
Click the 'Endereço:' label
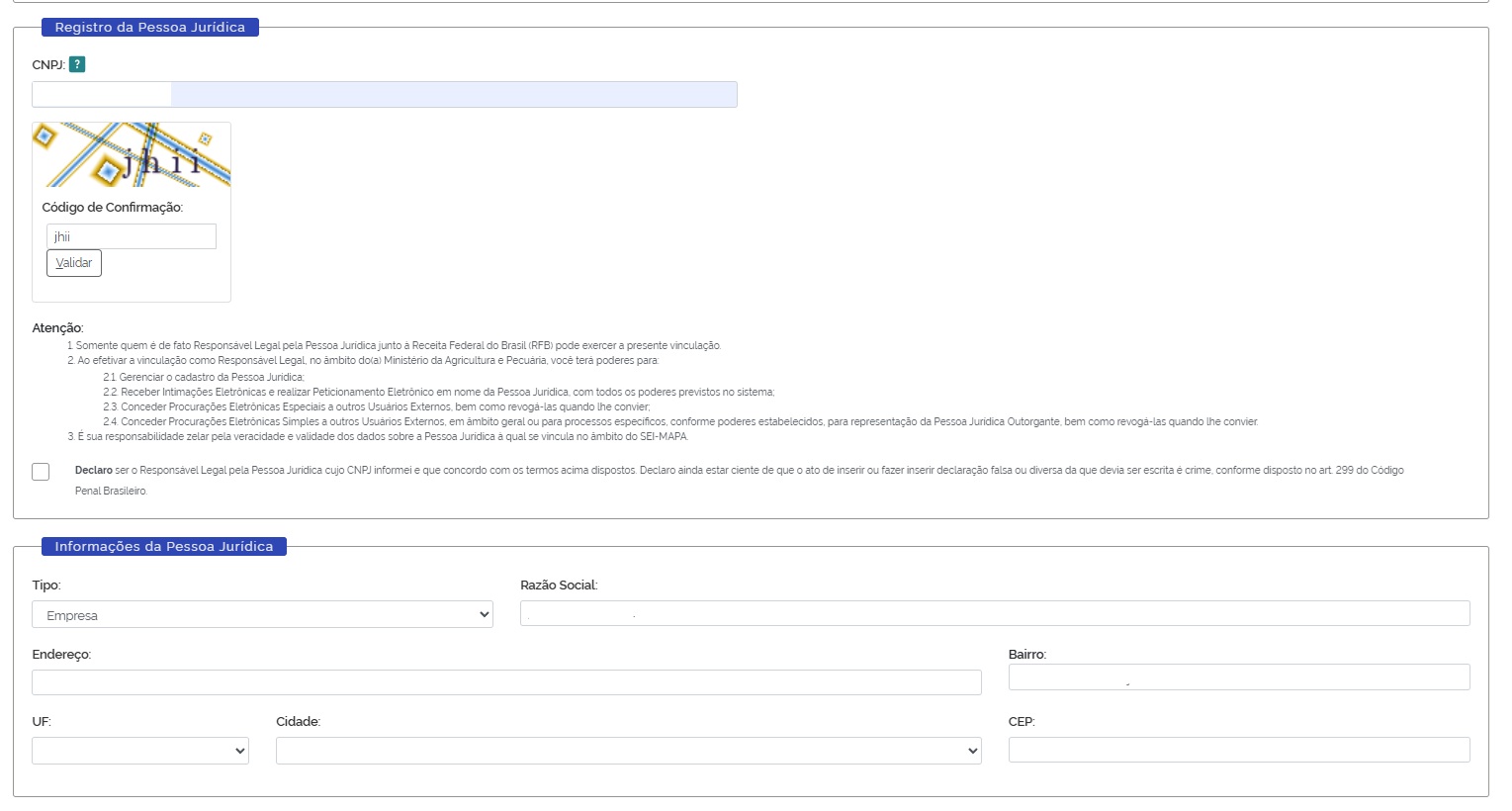tap(61, 655)
